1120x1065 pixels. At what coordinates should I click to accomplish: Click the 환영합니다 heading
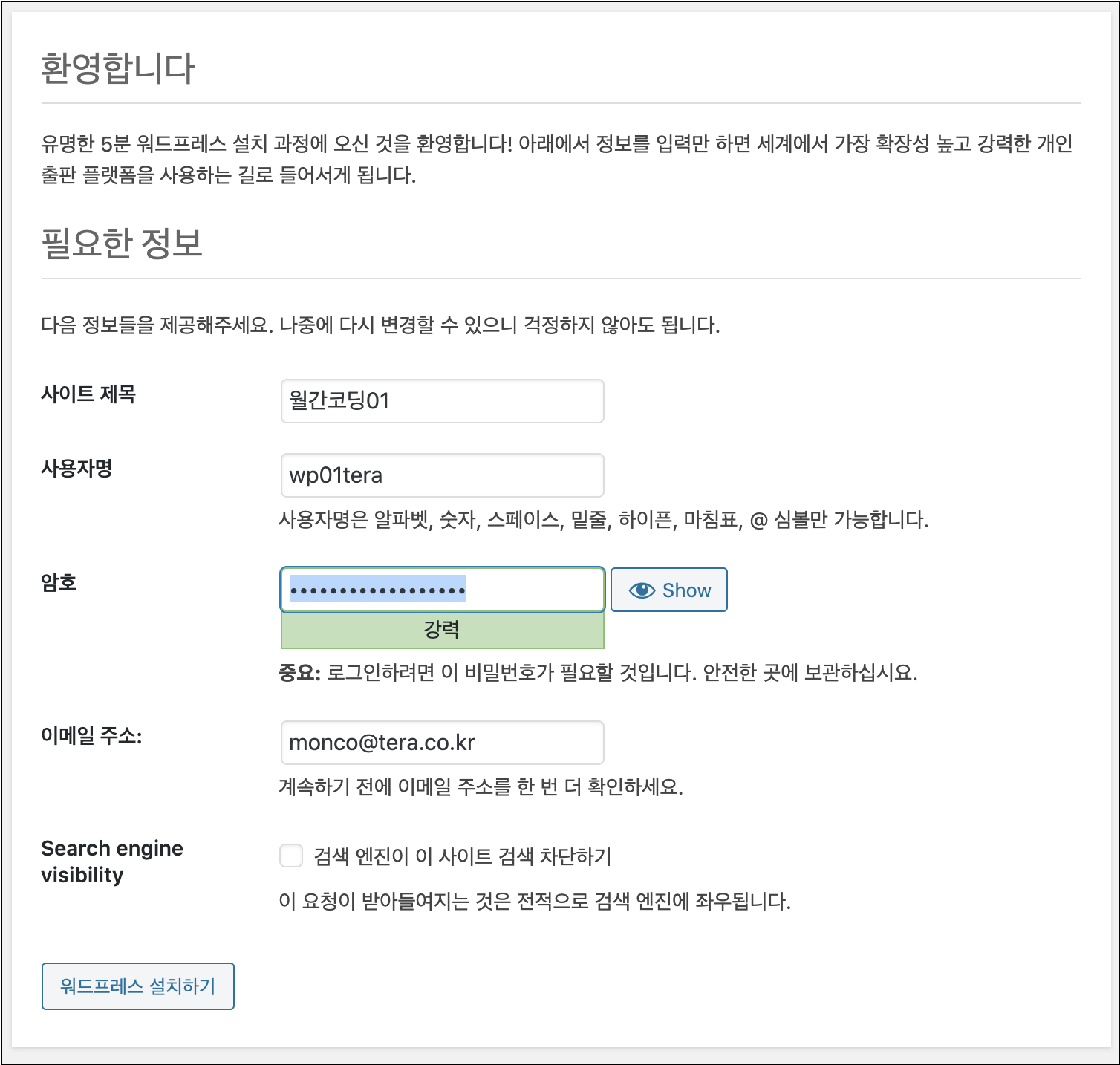point(118,68)
